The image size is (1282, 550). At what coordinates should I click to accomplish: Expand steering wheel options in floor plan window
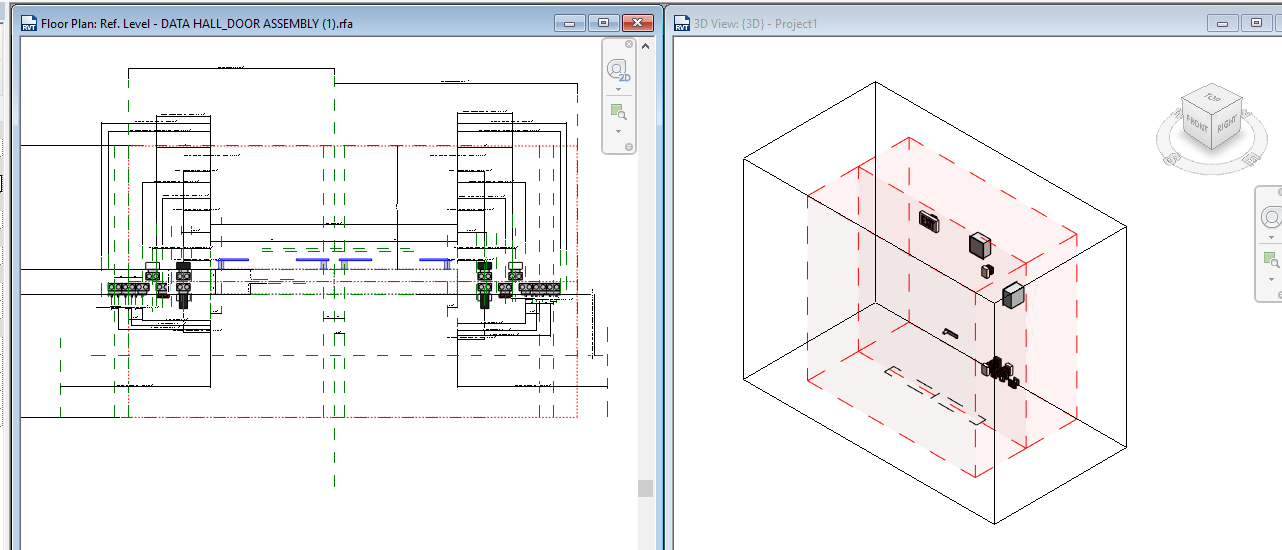(618, 90)
